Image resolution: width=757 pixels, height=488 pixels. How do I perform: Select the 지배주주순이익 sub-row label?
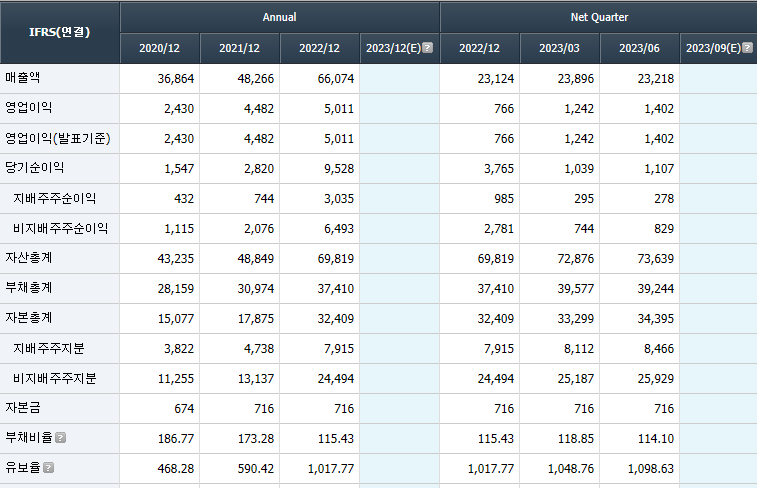pyautogui.click(x=55, y=198)
